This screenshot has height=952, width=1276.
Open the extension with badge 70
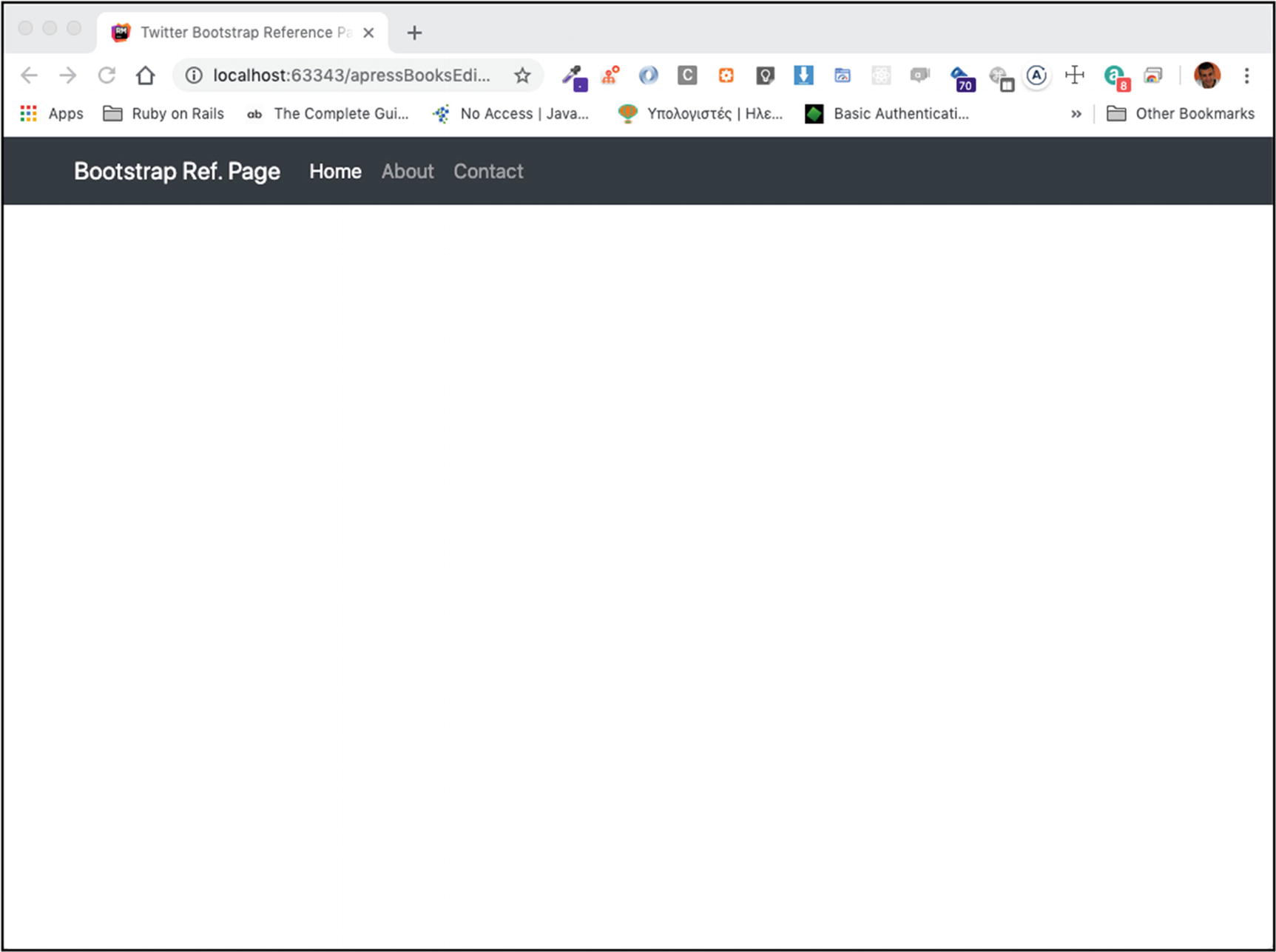pyautogui.click(x=961, y=77)
